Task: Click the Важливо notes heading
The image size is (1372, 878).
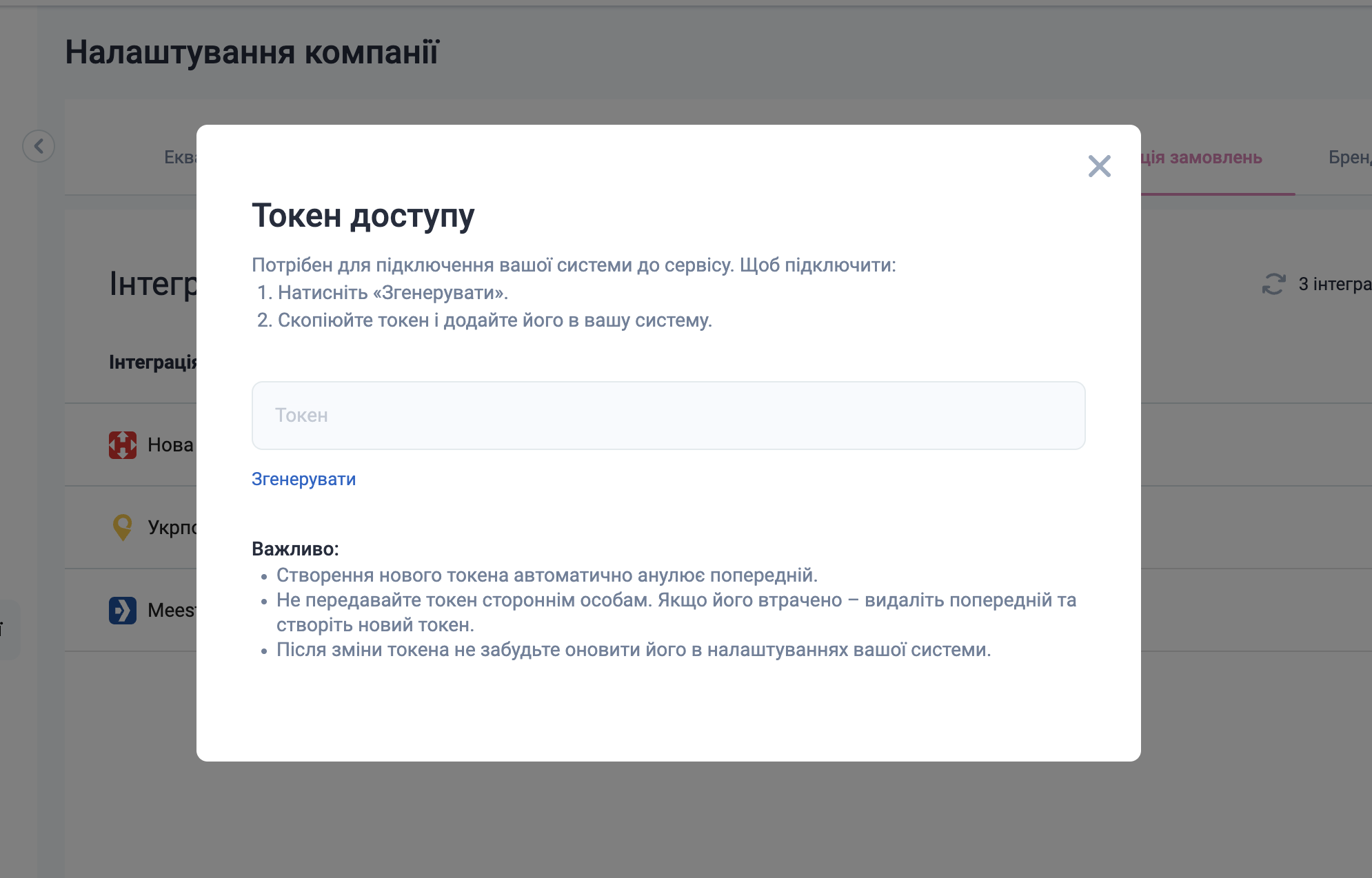Action: (295, 549)
